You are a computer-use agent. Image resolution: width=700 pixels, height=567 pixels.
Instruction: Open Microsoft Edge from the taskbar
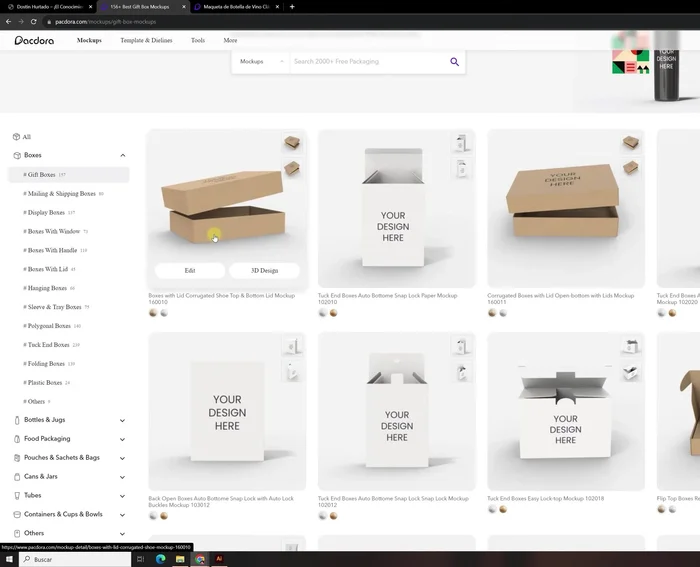[160, 559]
